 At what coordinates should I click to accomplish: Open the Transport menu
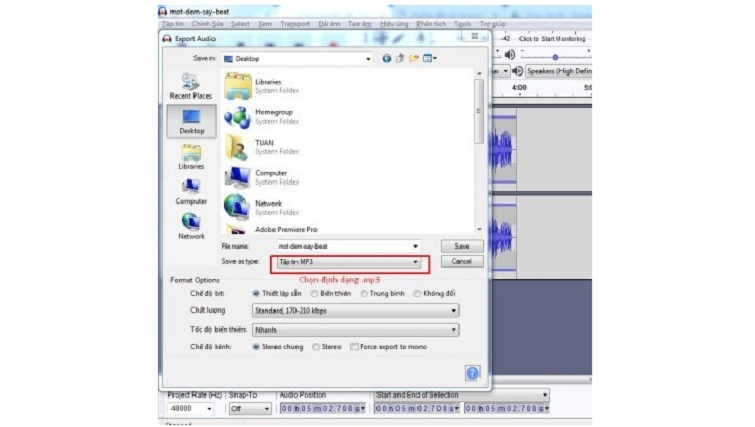(x=295, y=23)
